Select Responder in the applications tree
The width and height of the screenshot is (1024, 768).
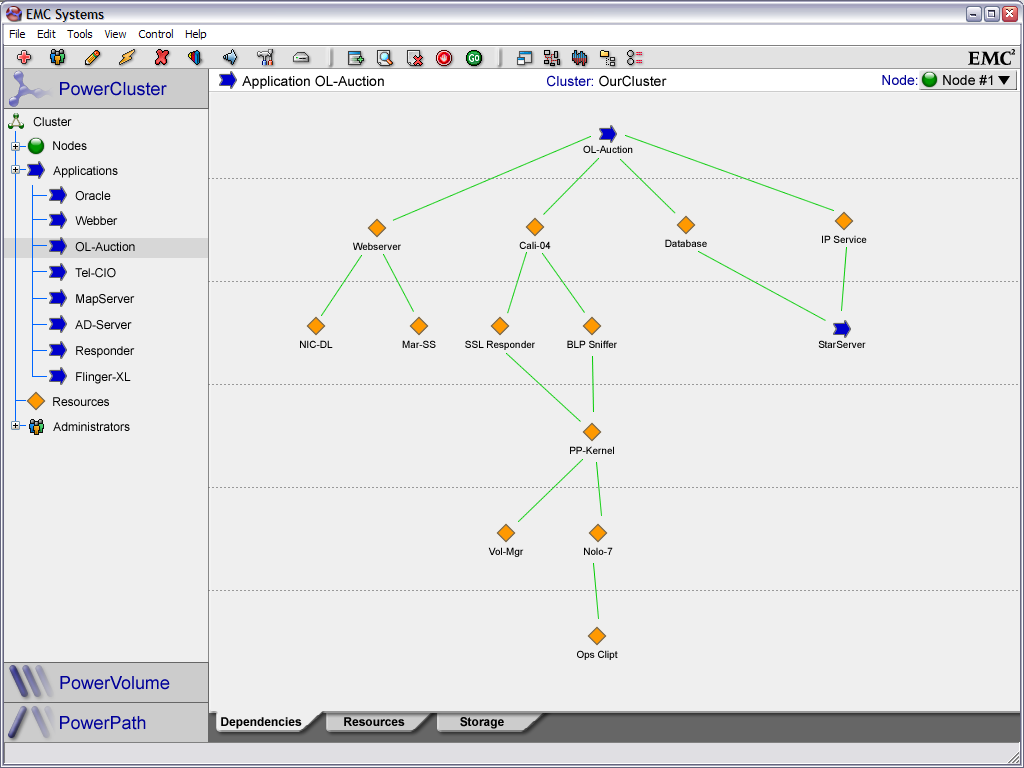(x=104, y=351)
